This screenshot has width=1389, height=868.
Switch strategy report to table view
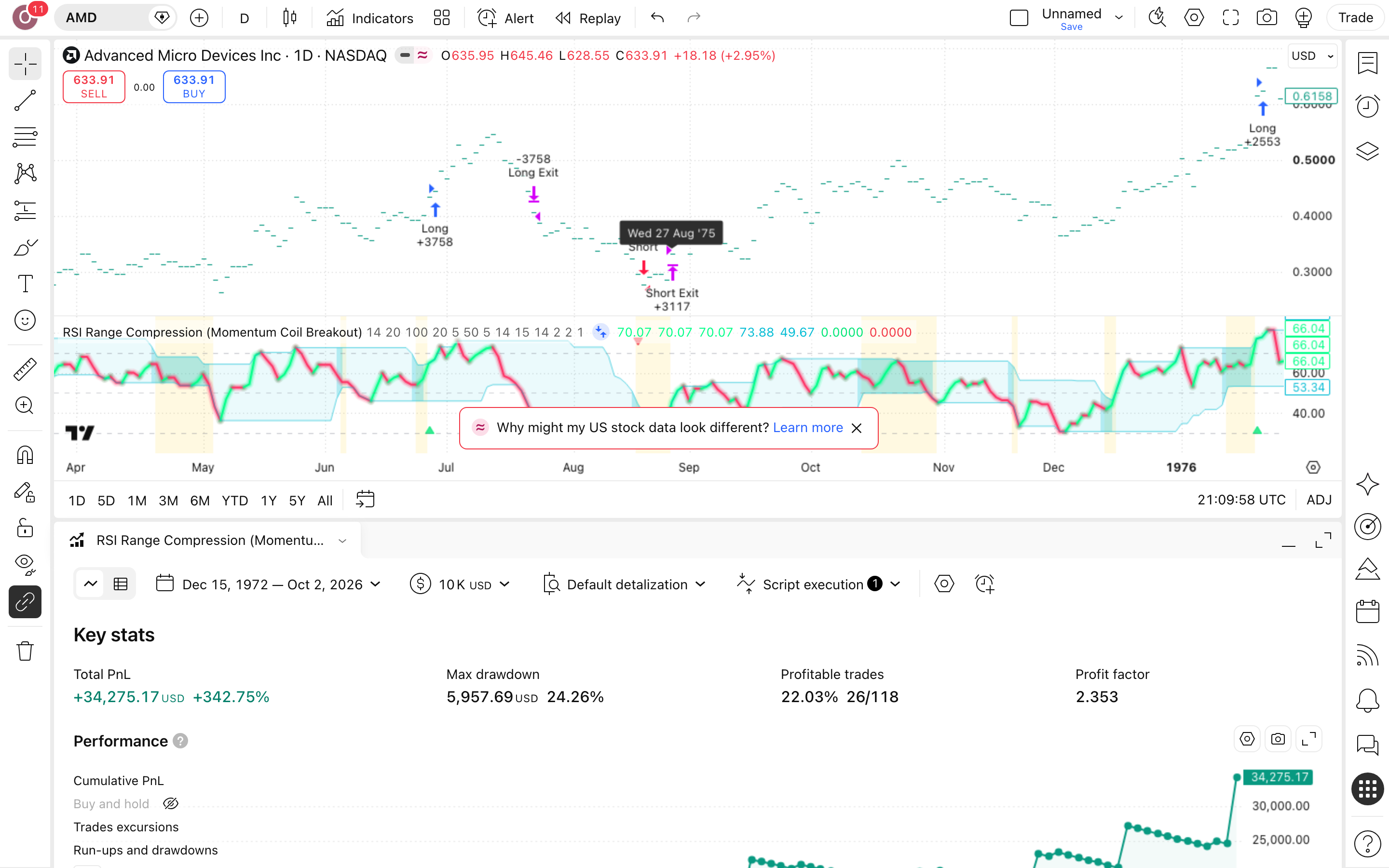coord(121,584)
